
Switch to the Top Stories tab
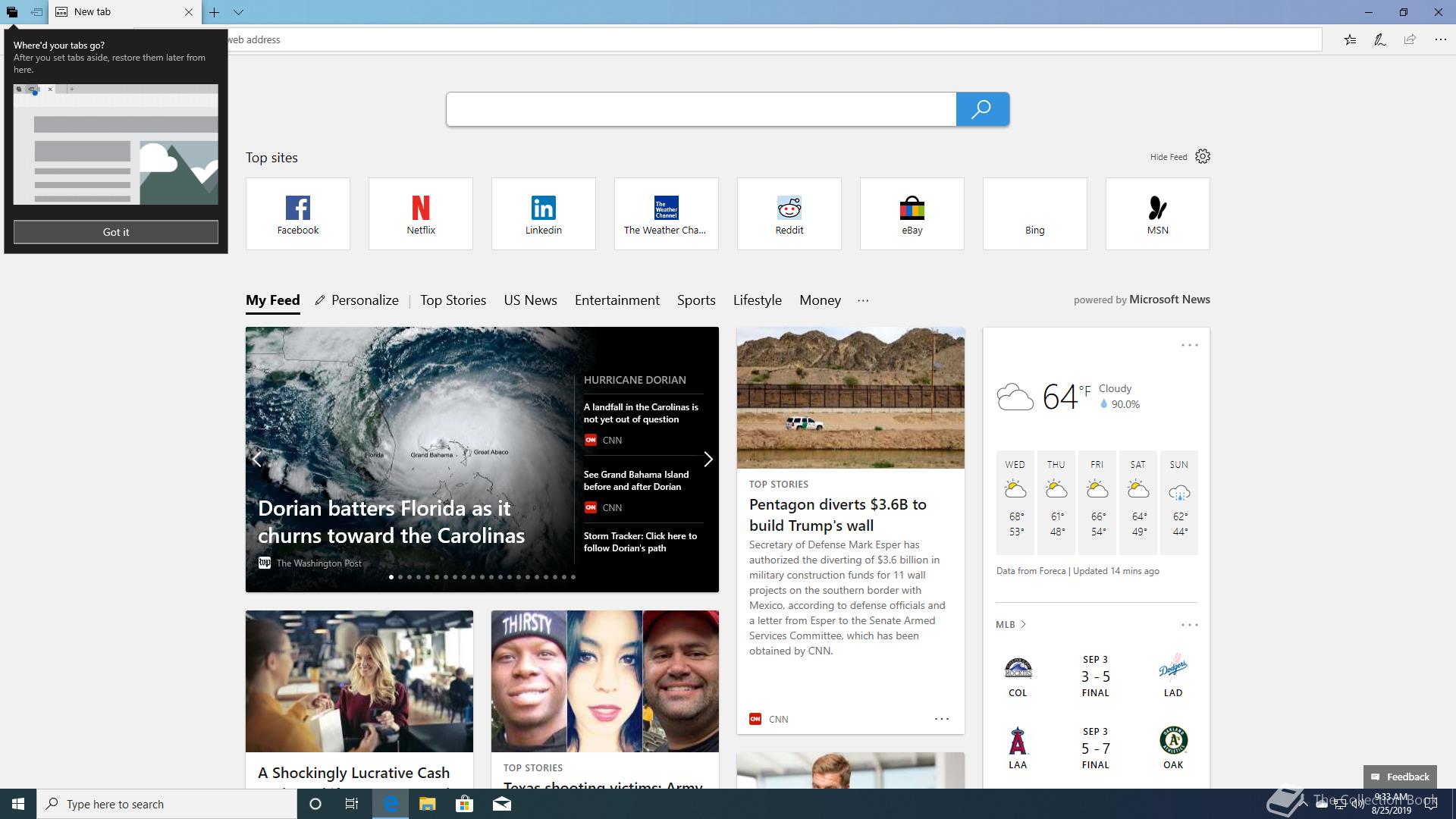click(453, 300)
